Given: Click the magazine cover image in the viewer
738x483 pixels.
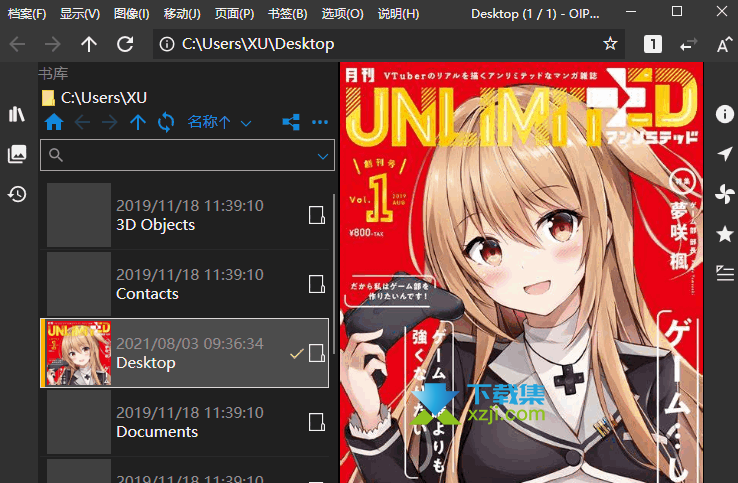Looking at the screenshot, I should [521, 272].
